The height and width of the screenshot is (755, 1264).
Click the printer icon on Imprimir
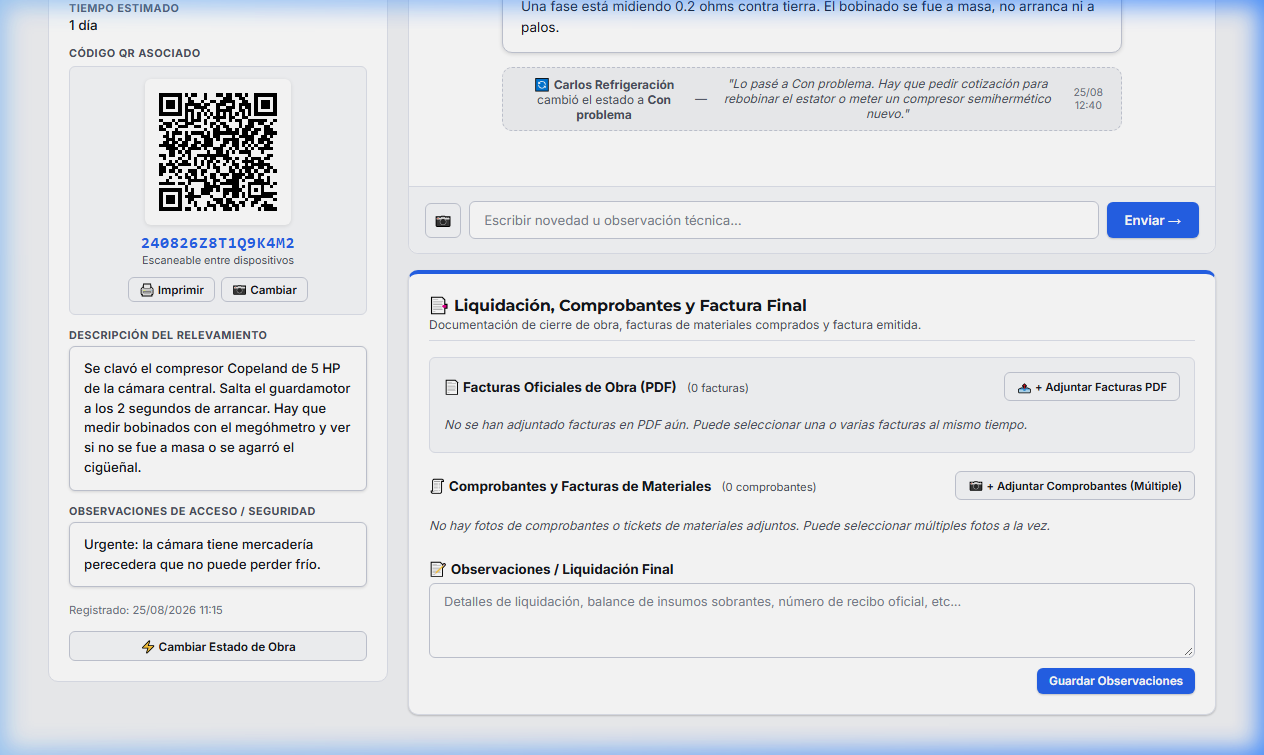click(147, 290)
